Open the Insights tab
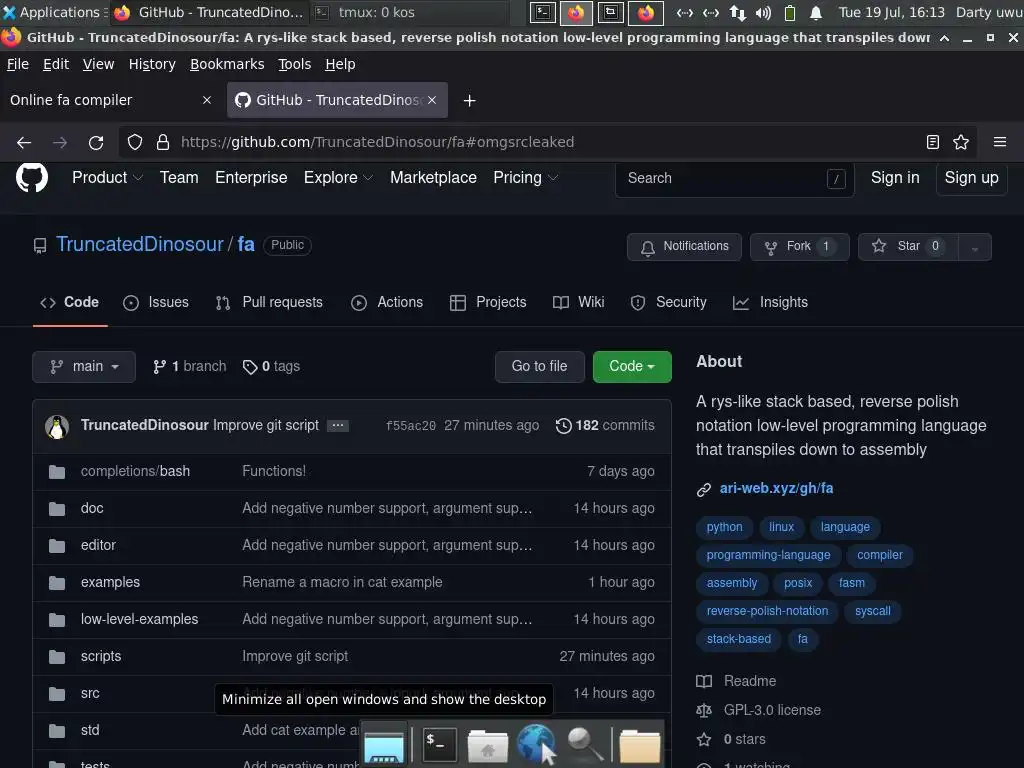1024x768 pixels. [x=771, y=302]
